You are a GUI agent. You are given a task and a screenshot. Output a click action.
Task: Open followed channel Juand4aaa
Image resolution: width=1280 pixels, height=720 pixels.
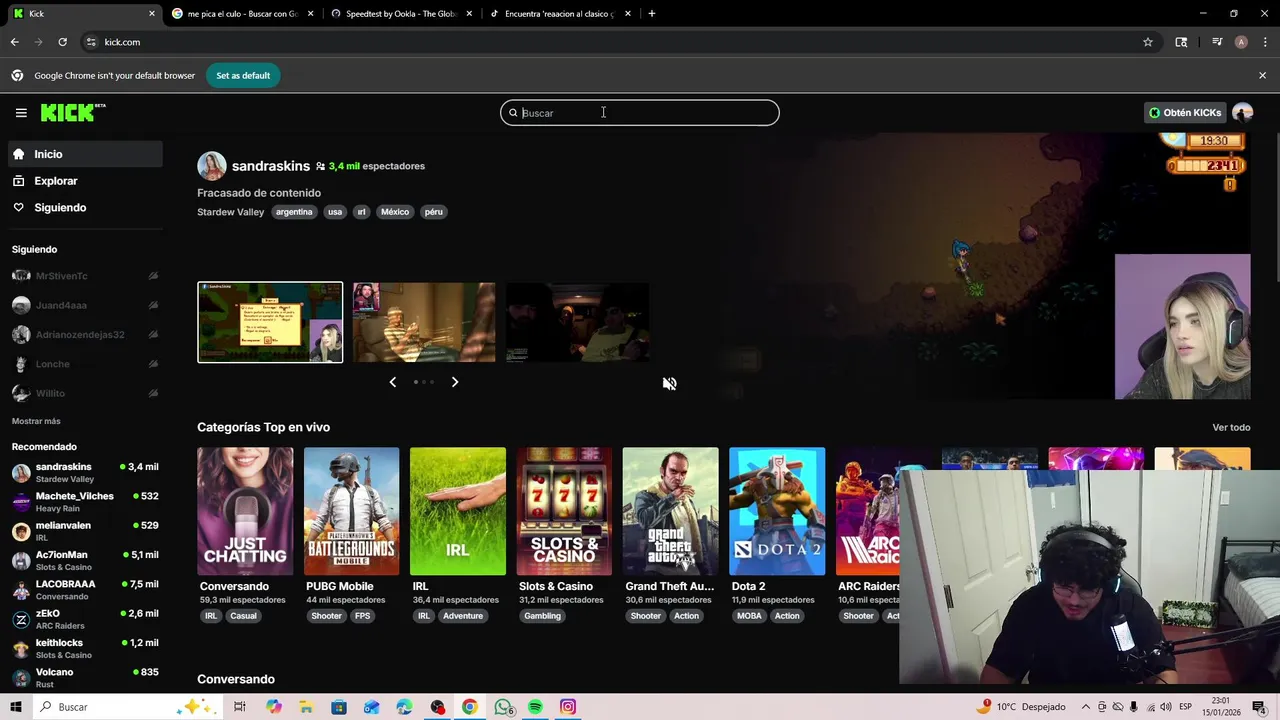tap(85, 305)
